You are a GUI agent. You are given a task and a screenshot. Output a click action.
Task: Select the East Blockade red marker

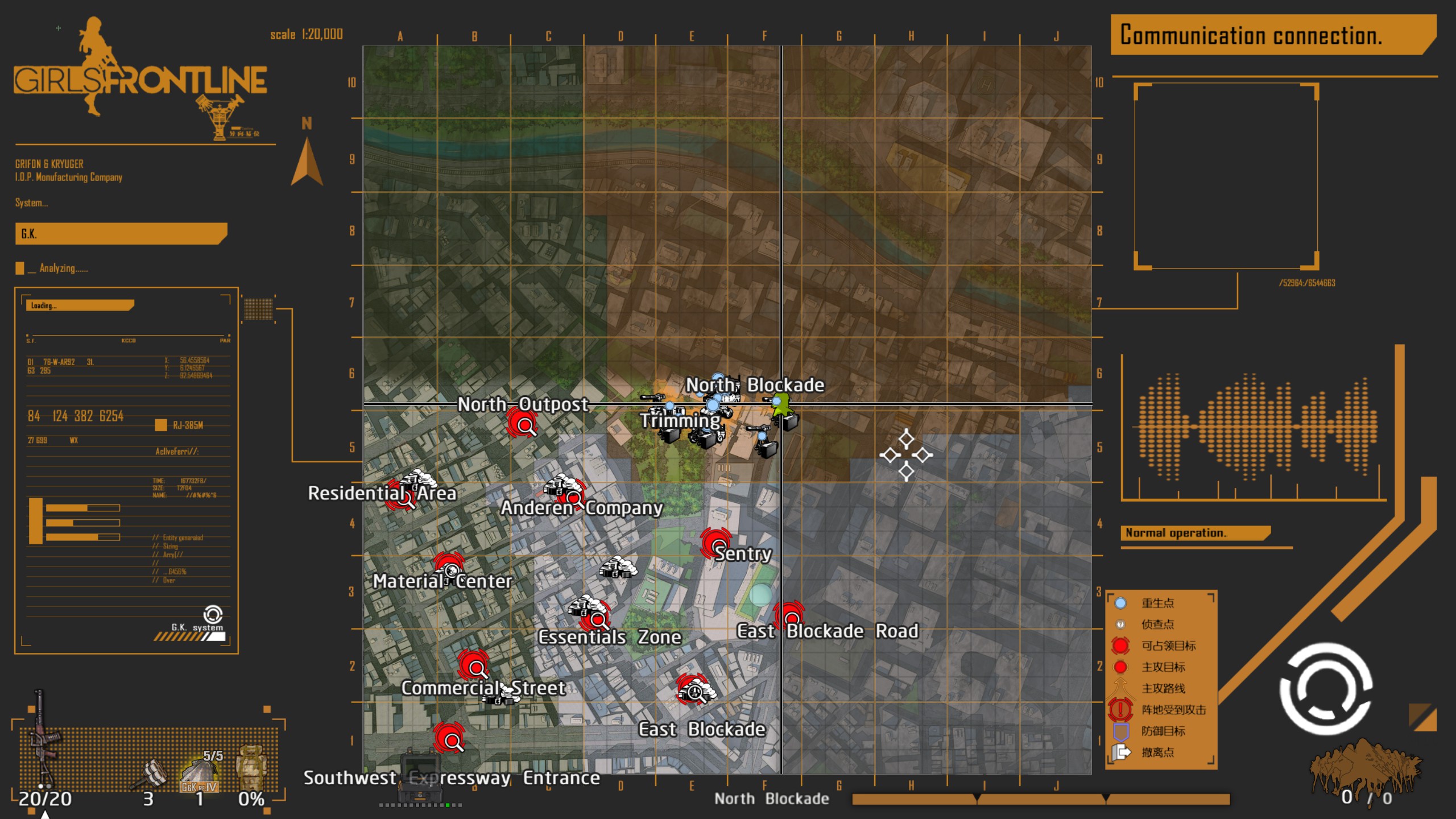tap(692, 690)
